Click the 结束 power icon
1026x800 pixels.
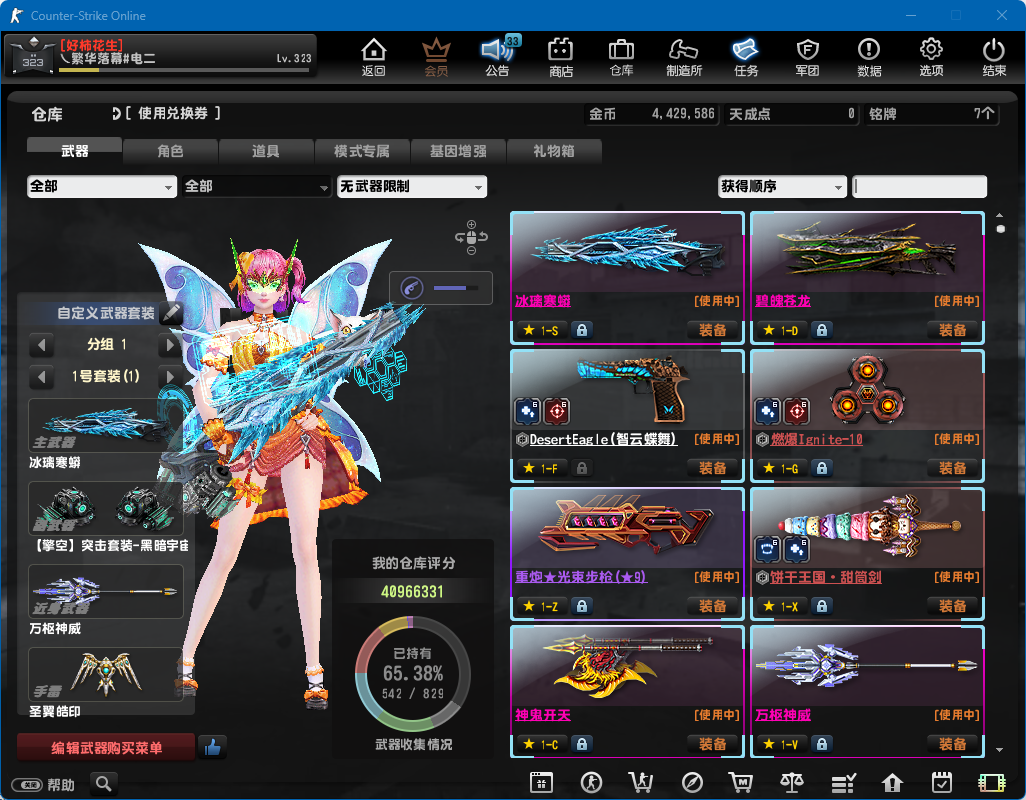[993, 56]
